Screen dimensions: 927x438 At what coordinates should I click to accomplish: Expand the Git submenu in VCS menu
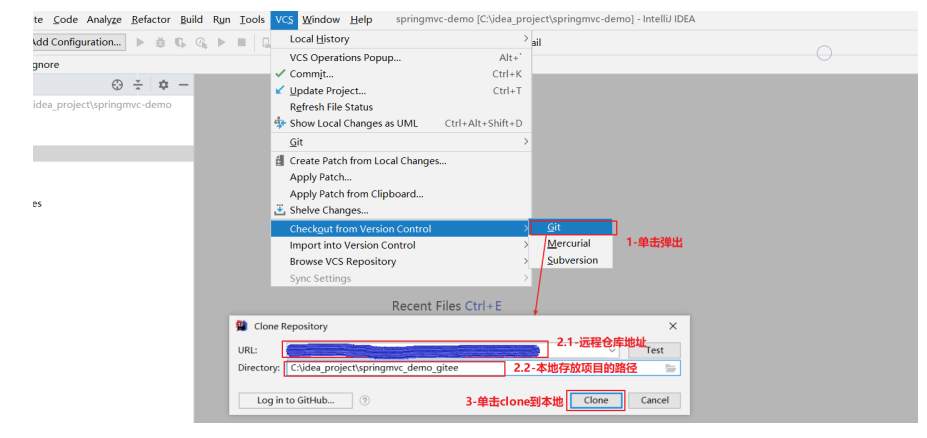click(x=526, y=142)
